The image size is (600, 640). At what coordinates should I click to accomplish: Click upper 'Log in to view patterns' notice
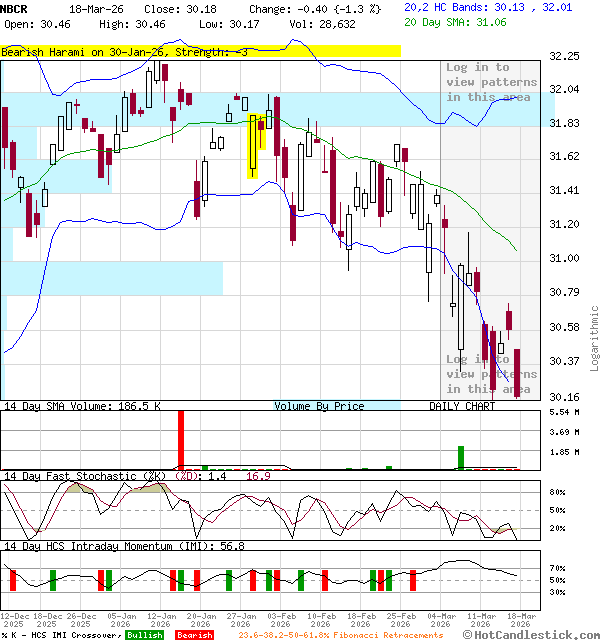tap(491, 83)
